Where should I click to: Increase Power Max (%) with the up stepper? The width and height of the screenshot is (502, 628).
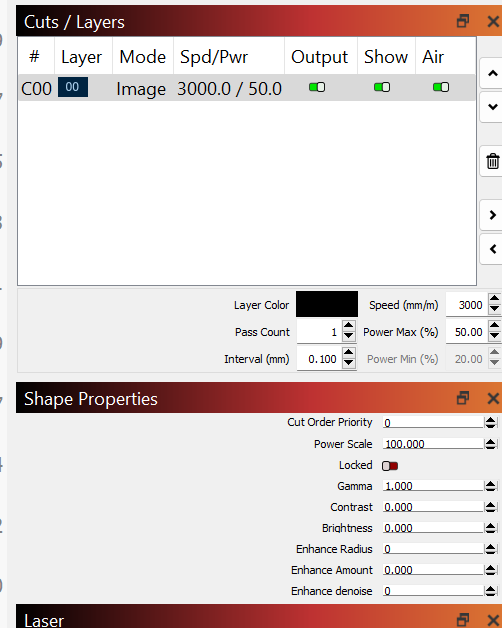(494, 326)
